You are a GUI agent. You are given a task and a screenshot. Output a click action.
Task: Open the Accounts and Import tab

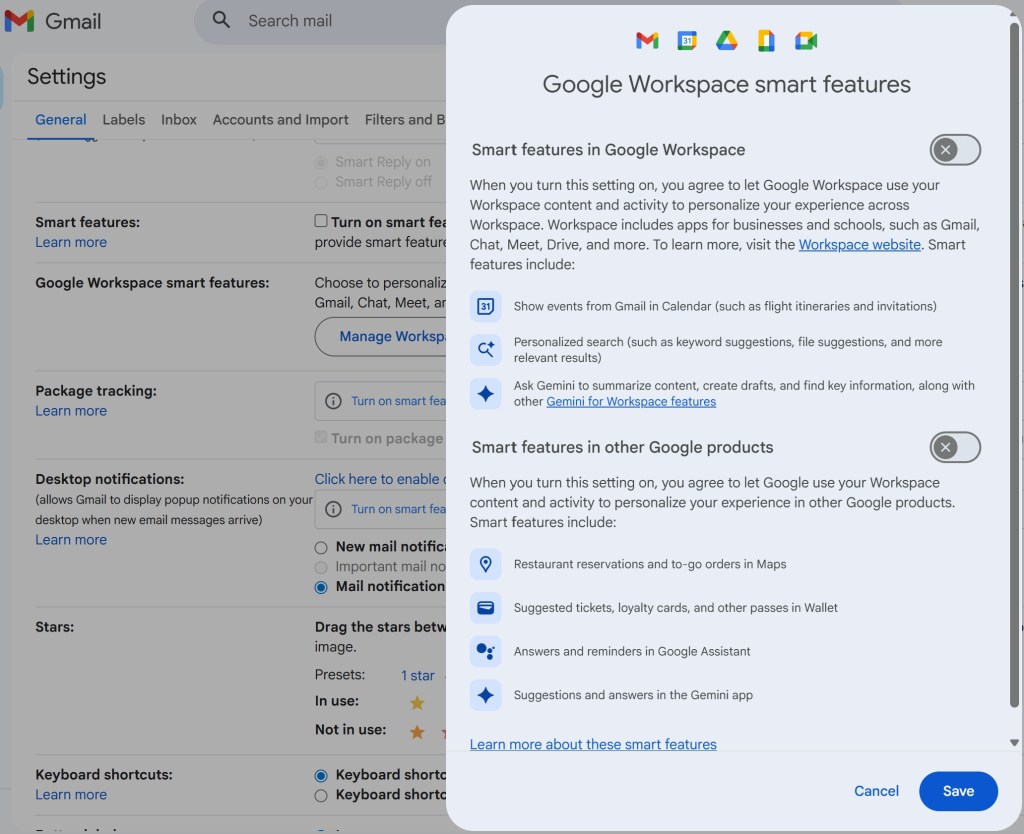280,119
